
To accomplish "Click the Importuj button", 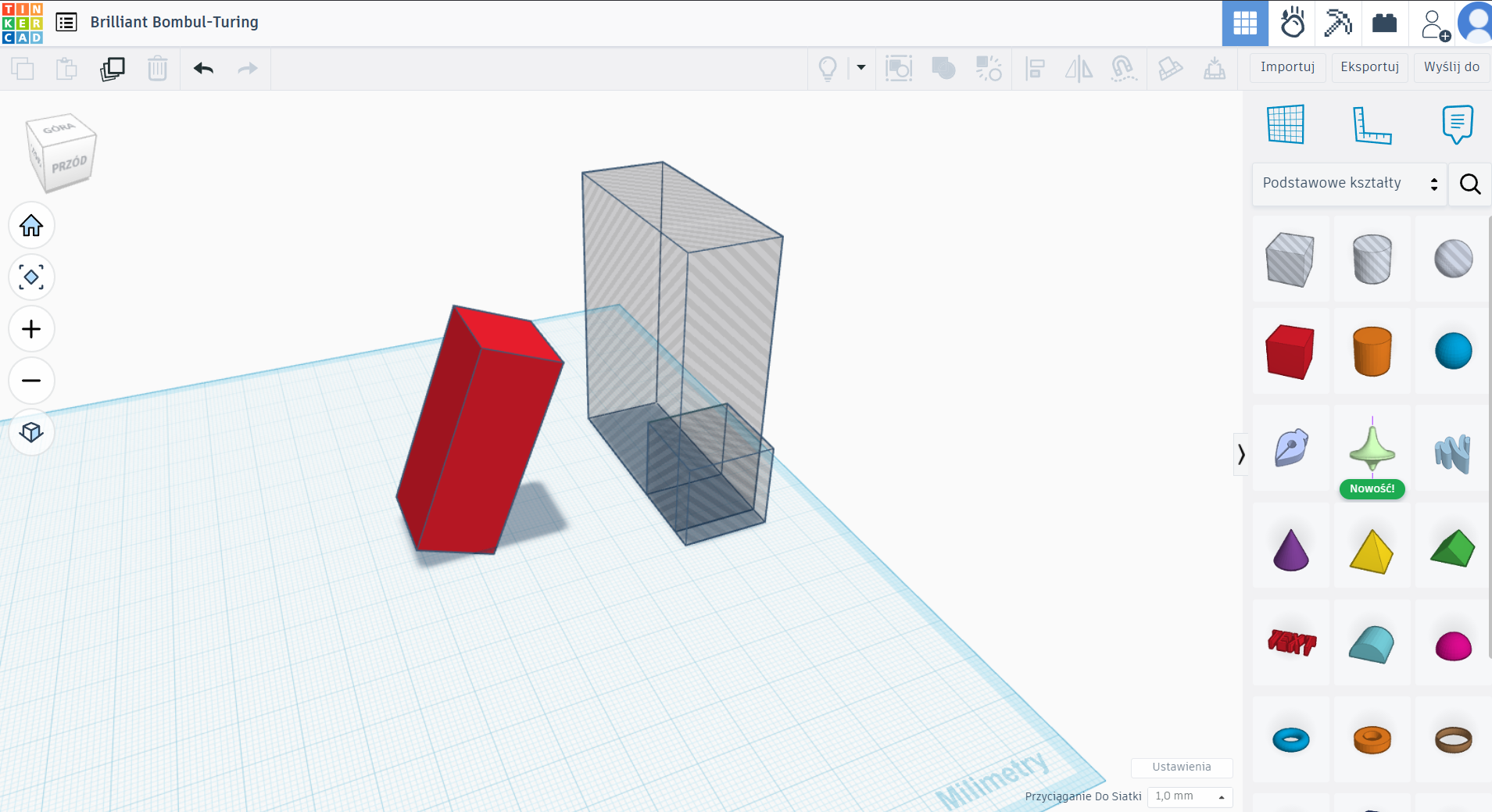I will coord(1287,67).
